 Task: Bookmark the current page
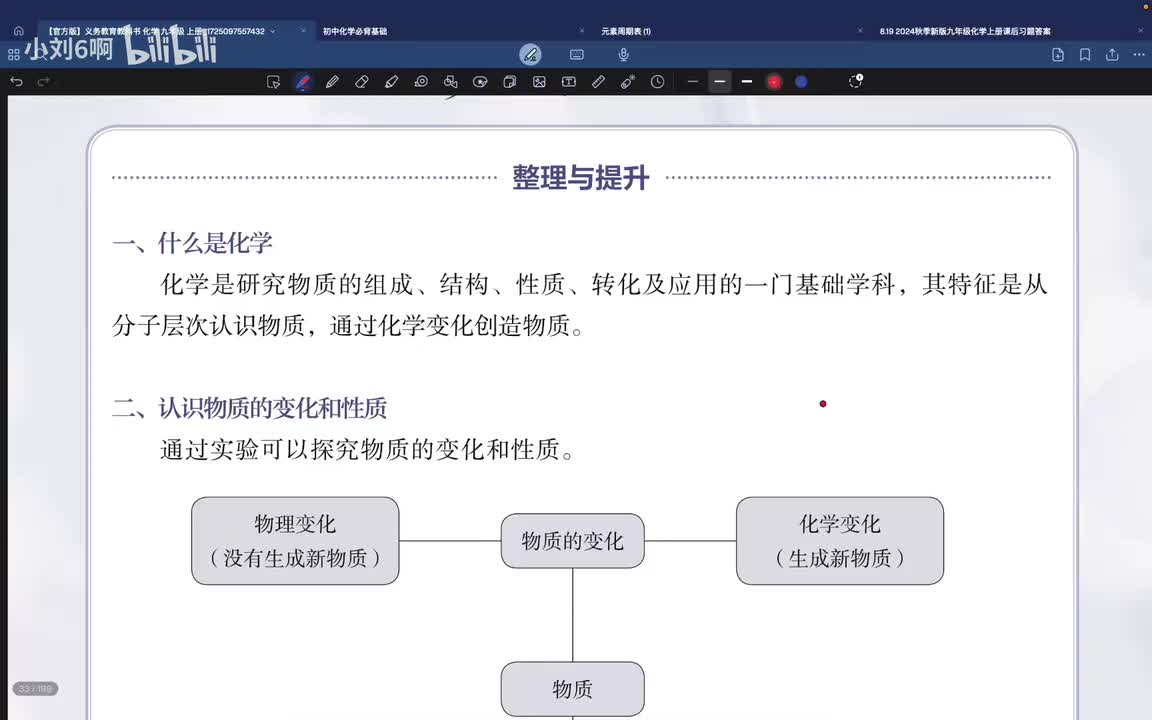pyautogui.click(x=1085, y=54)
